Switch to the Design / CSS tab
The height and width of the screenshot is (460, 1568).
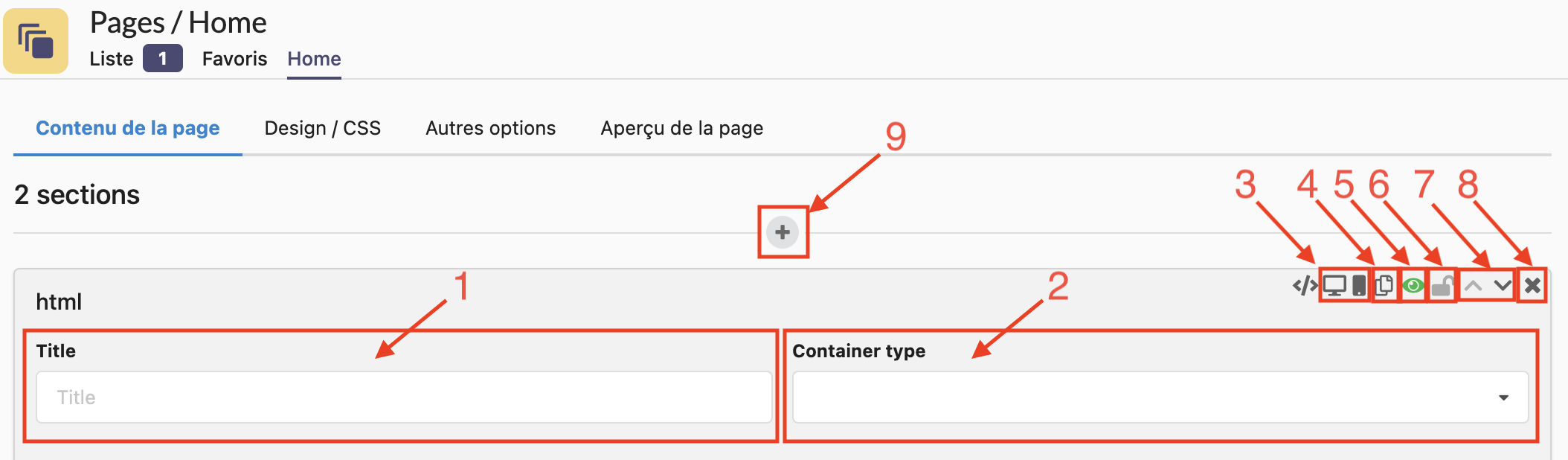tap(322, 128)
